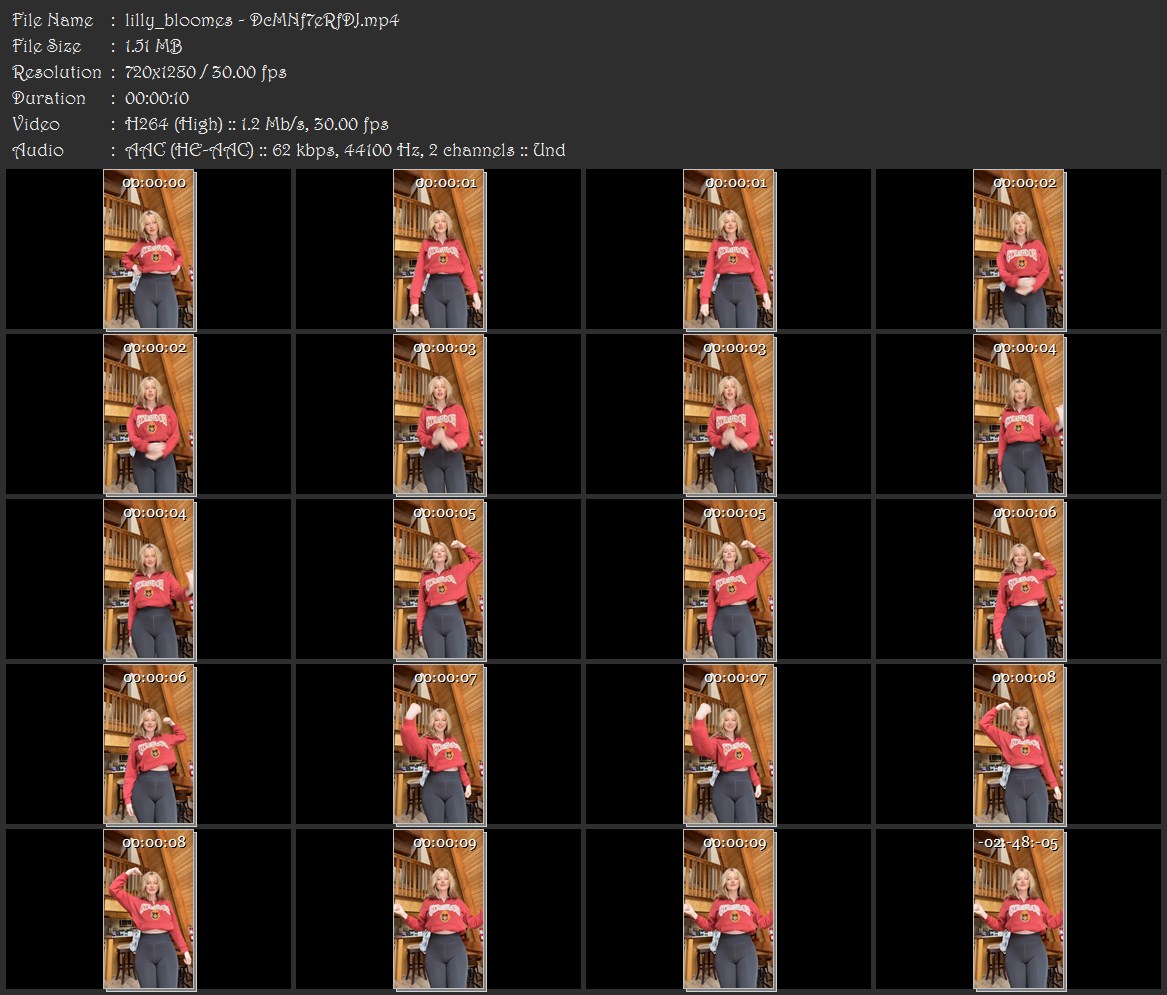Open the left thumbnail stamped 00:00:09

coord(439,909)
